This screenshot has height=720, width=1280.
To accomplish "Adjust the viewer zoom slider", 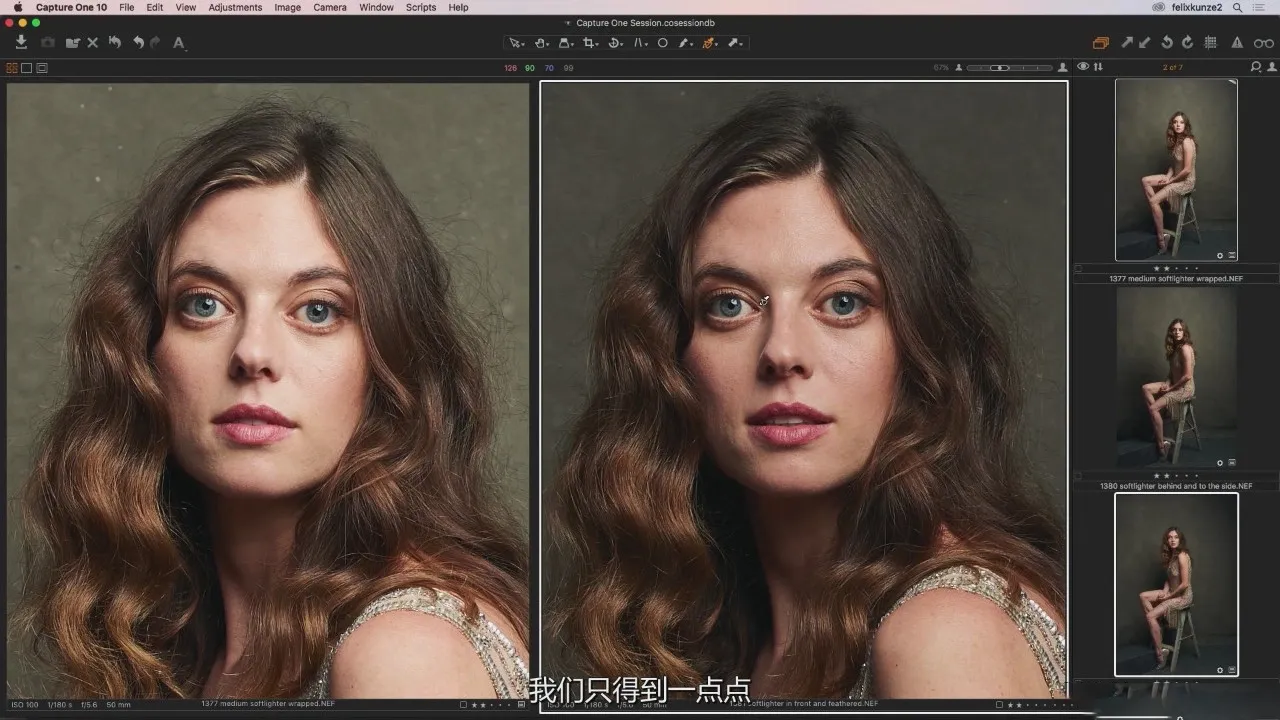I will (x=1008, y=68).
